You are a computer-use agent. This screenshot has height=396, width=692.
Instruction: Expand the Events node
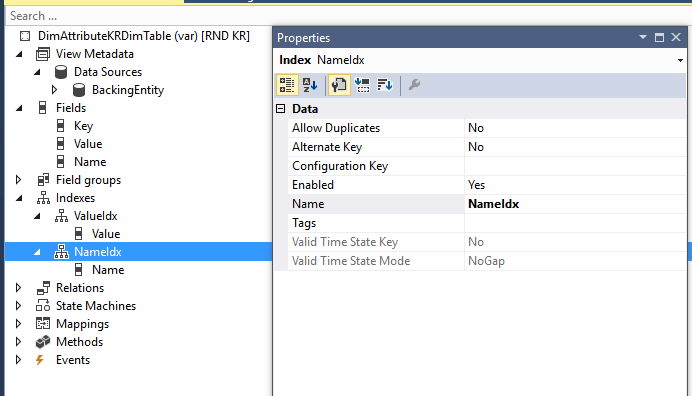[18, 360]
